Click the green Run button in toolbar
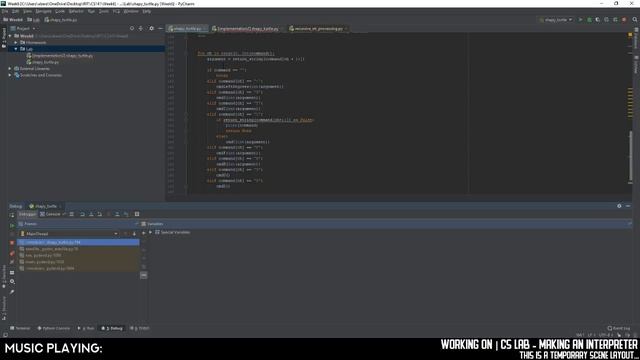The width and height of the screenshot is (640, 360). pyautogui.click(x=580, y=20)
